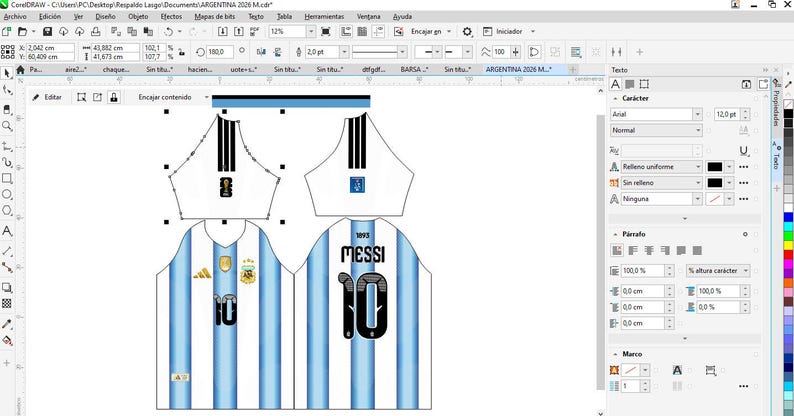Click the Mirror horizontally icon
794x416 pixels.
click(x=261, y=52)
